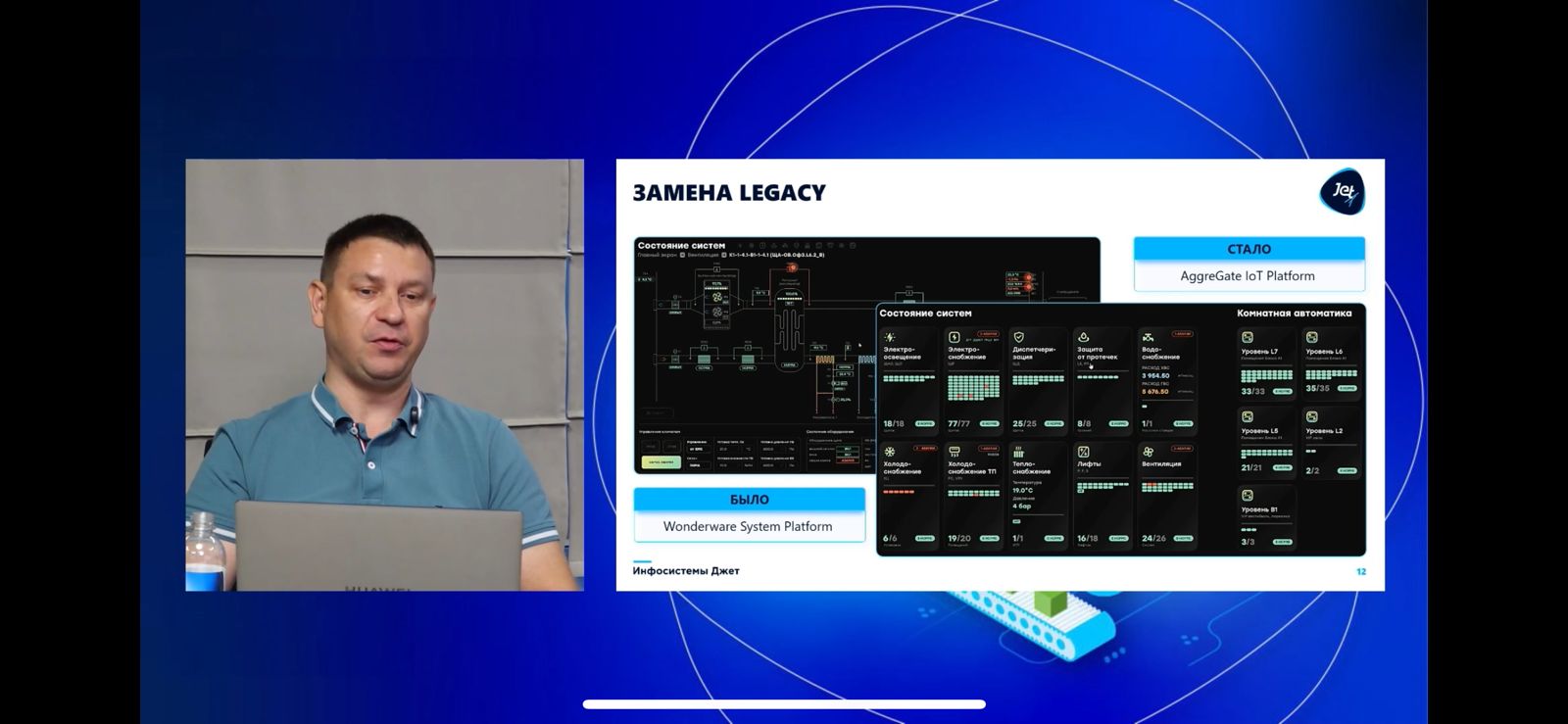Click the Инфосистемы Джет footer text
The image size is (1568, 724).
pyautogui.click(x=686, y=570)
